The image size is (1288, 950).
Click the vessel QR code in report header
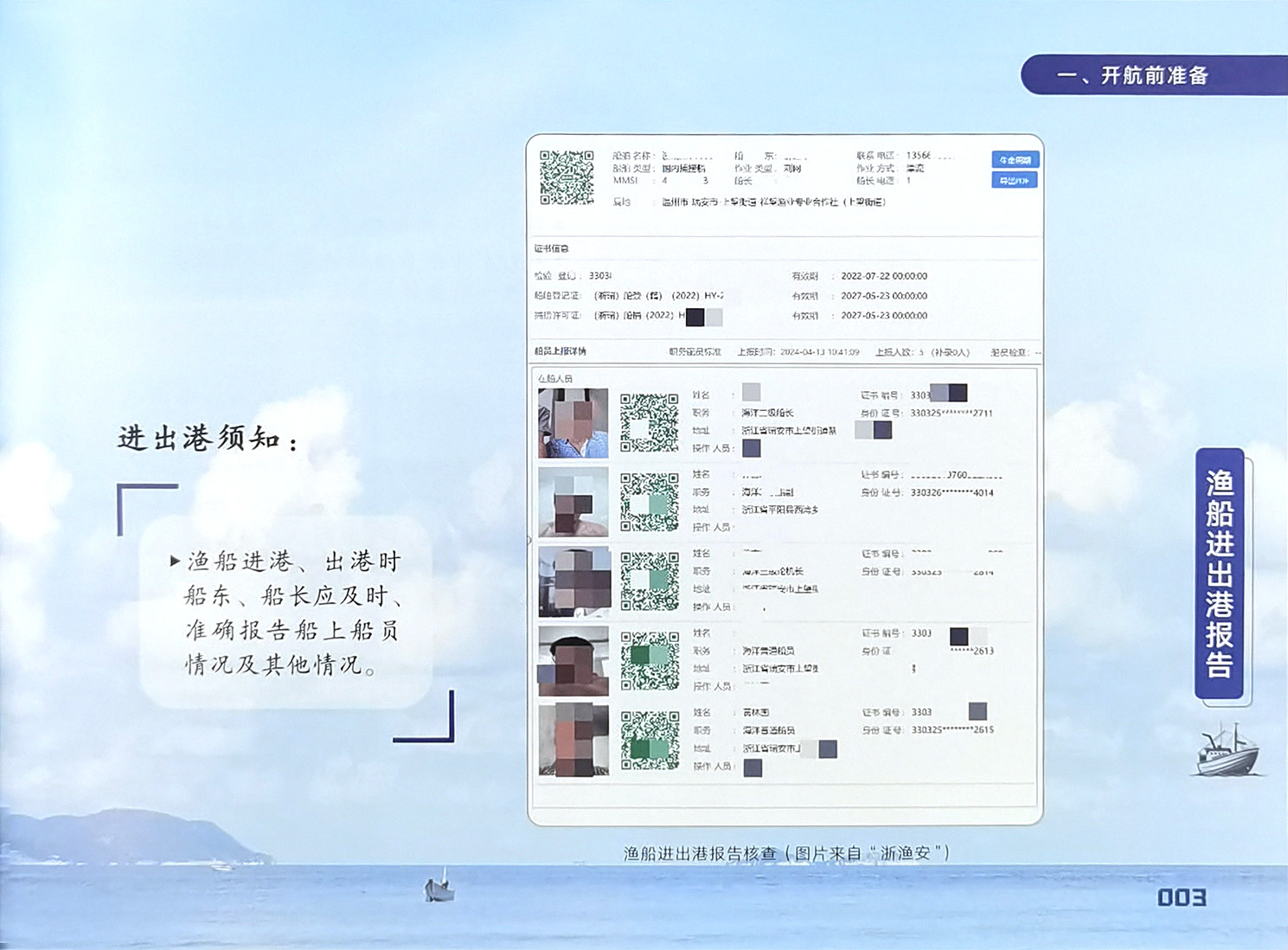pos(567,177)
